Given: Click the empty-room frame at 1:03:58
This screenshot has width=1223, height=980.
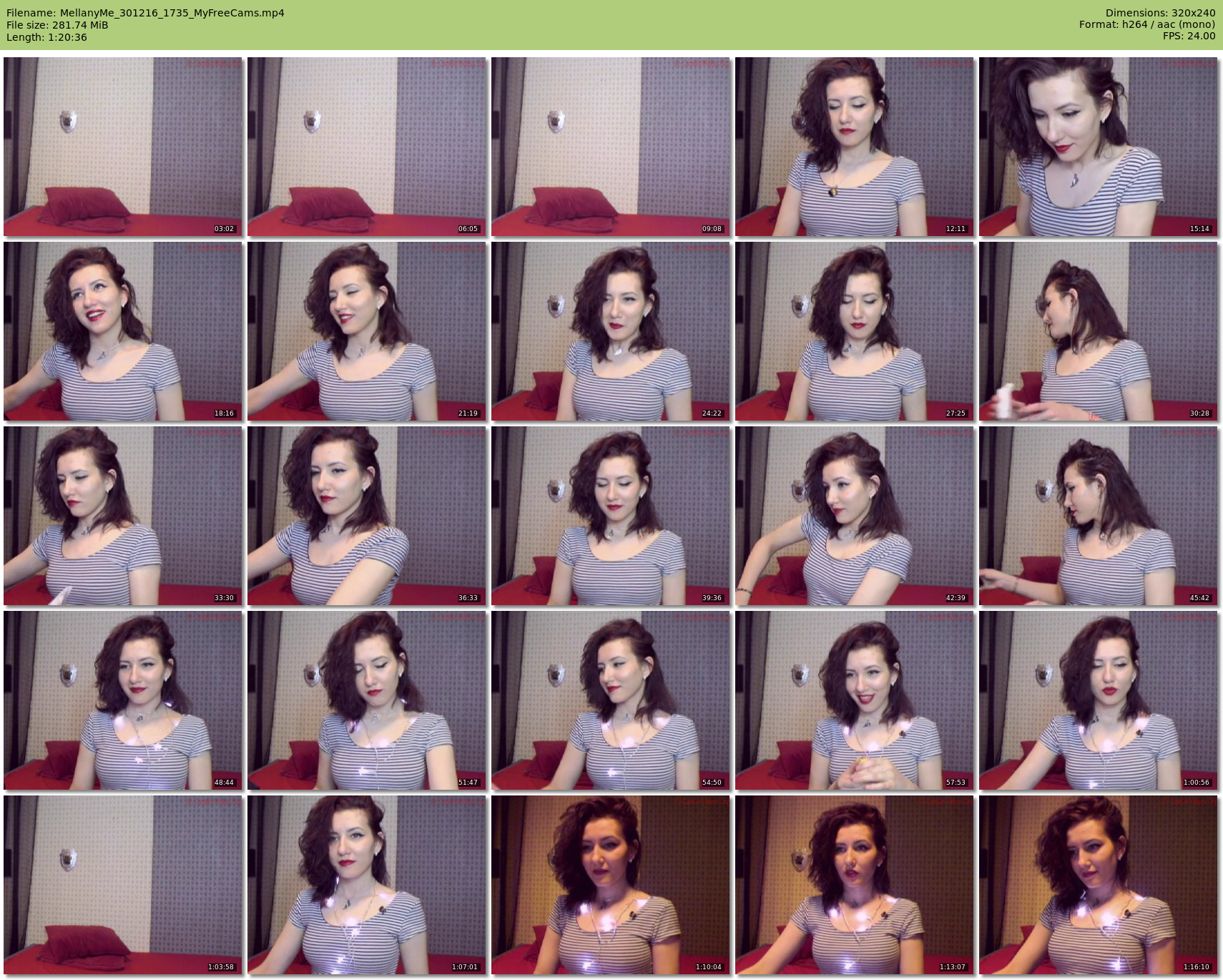Looking at the screenshot, I should 123,885.
